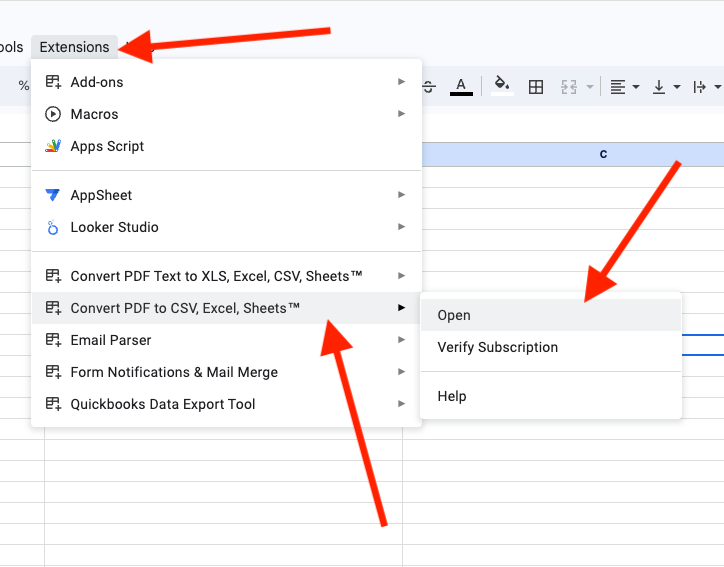Click the borders grid icon

pos(536,87)
